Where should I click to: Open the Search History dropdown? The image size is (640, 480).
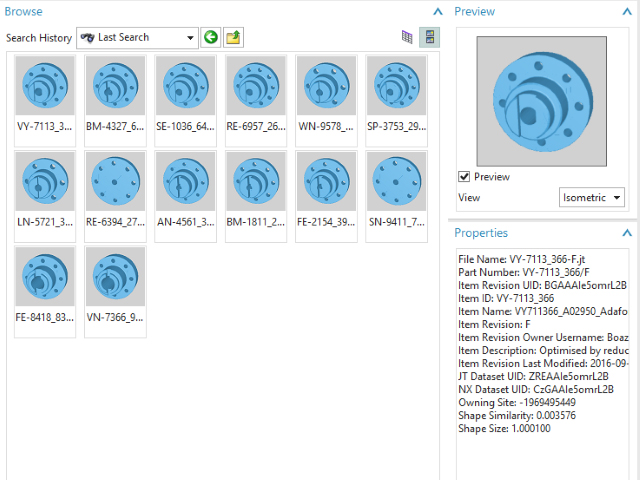click(190, 38)
